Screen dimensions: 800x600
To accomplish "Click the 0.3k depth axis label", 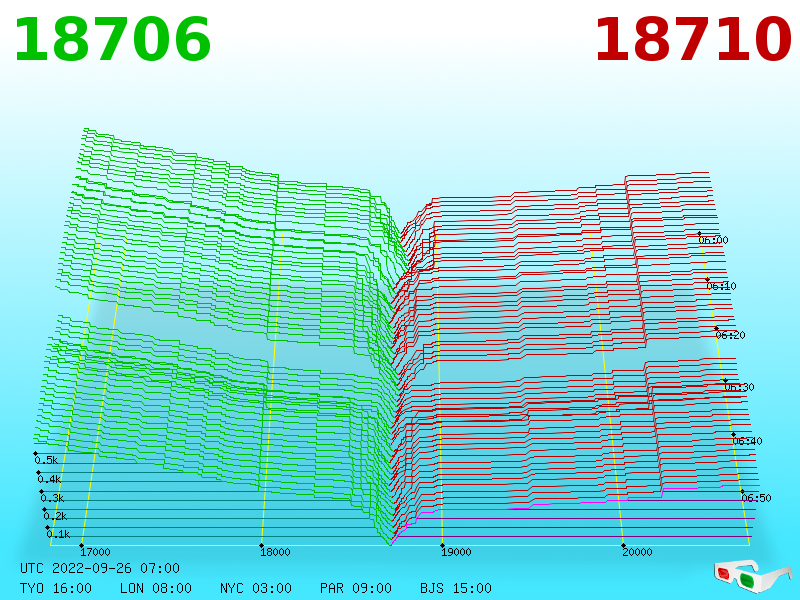I will [53, 498].
